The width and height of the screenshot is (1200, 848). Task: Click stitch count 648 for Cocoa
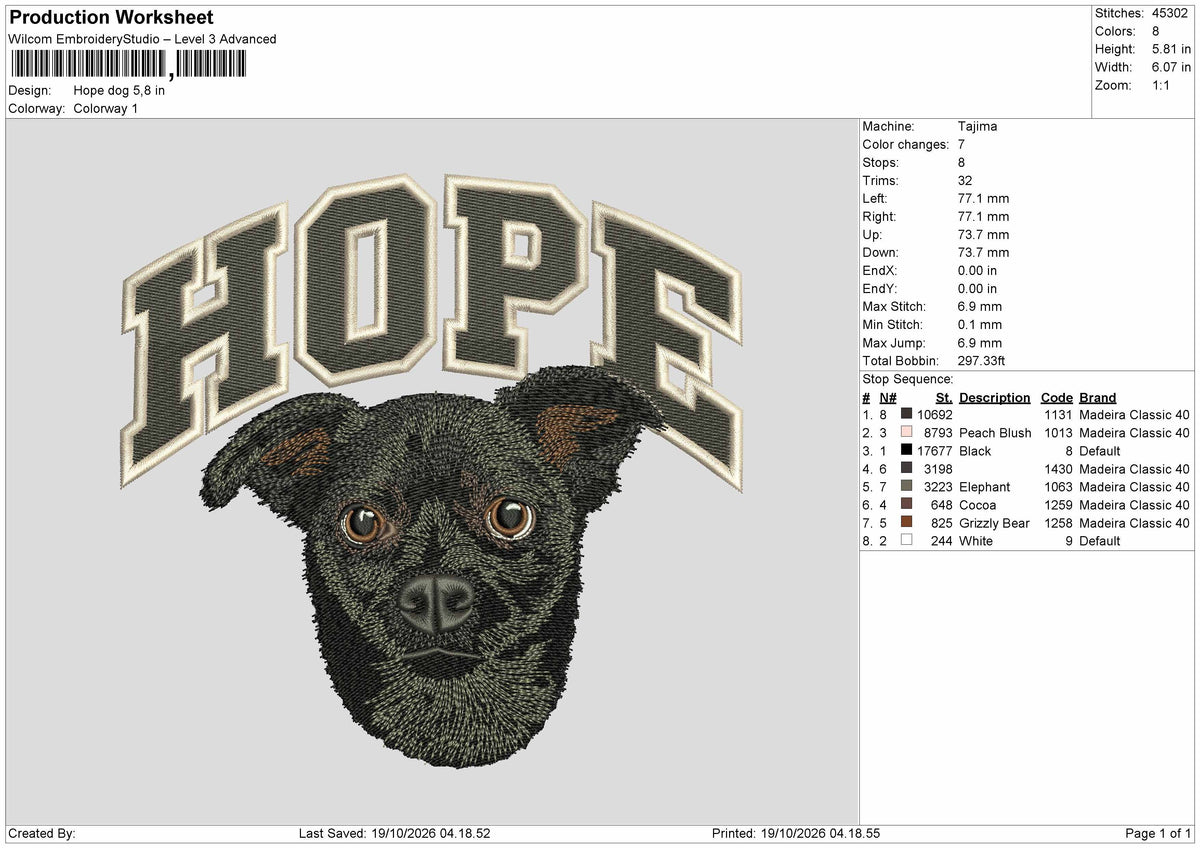coord(942,504)
